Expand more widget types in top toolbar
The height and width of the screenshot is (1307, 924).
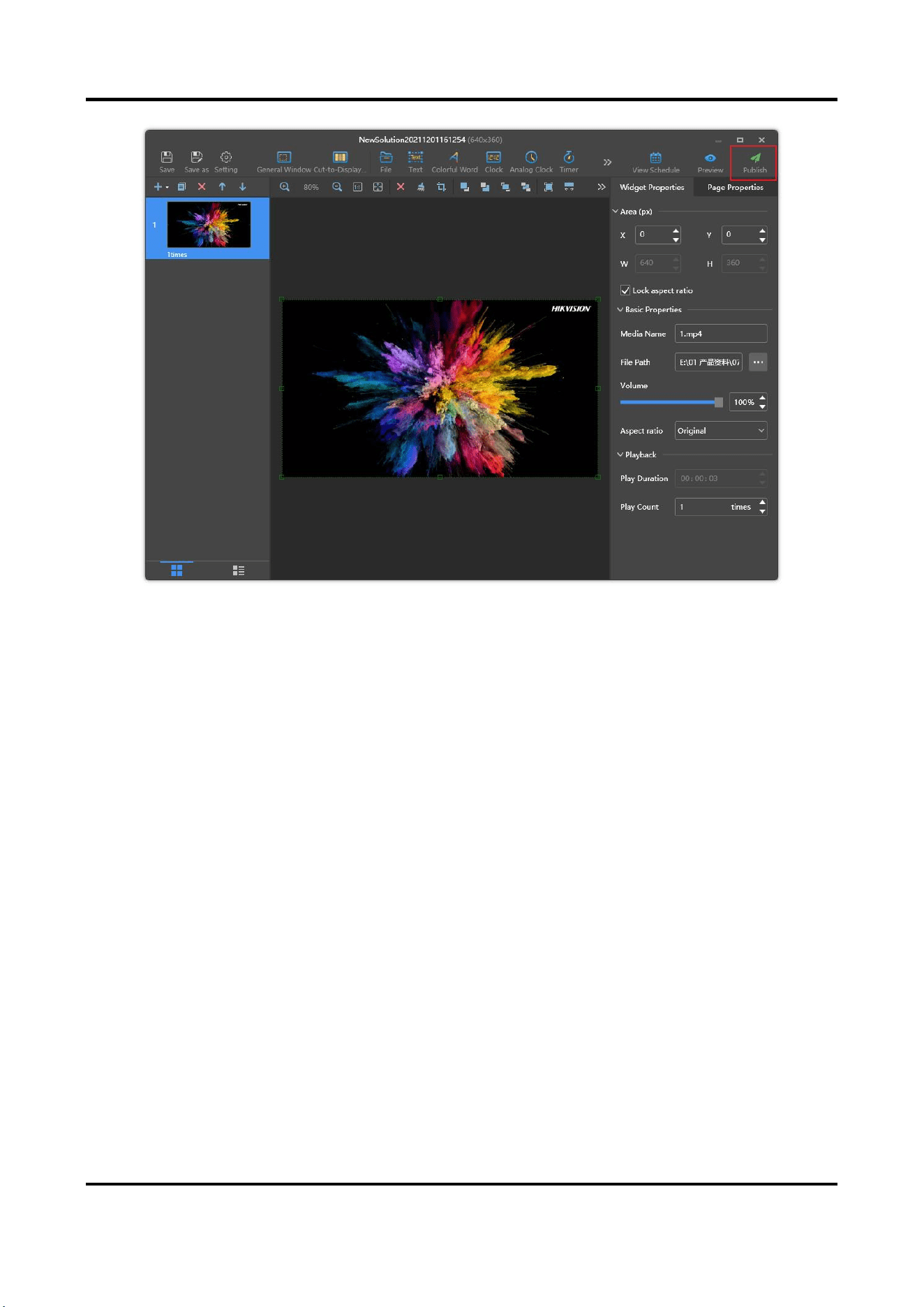(607, 162)
